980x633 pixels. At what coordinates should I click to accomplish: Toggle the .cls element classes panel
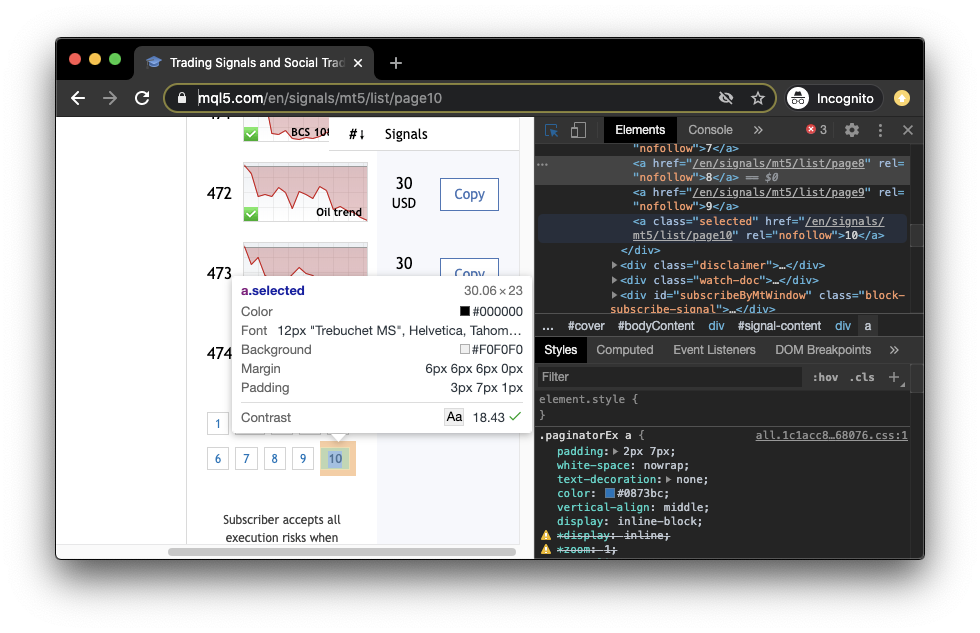coord(860,376)
